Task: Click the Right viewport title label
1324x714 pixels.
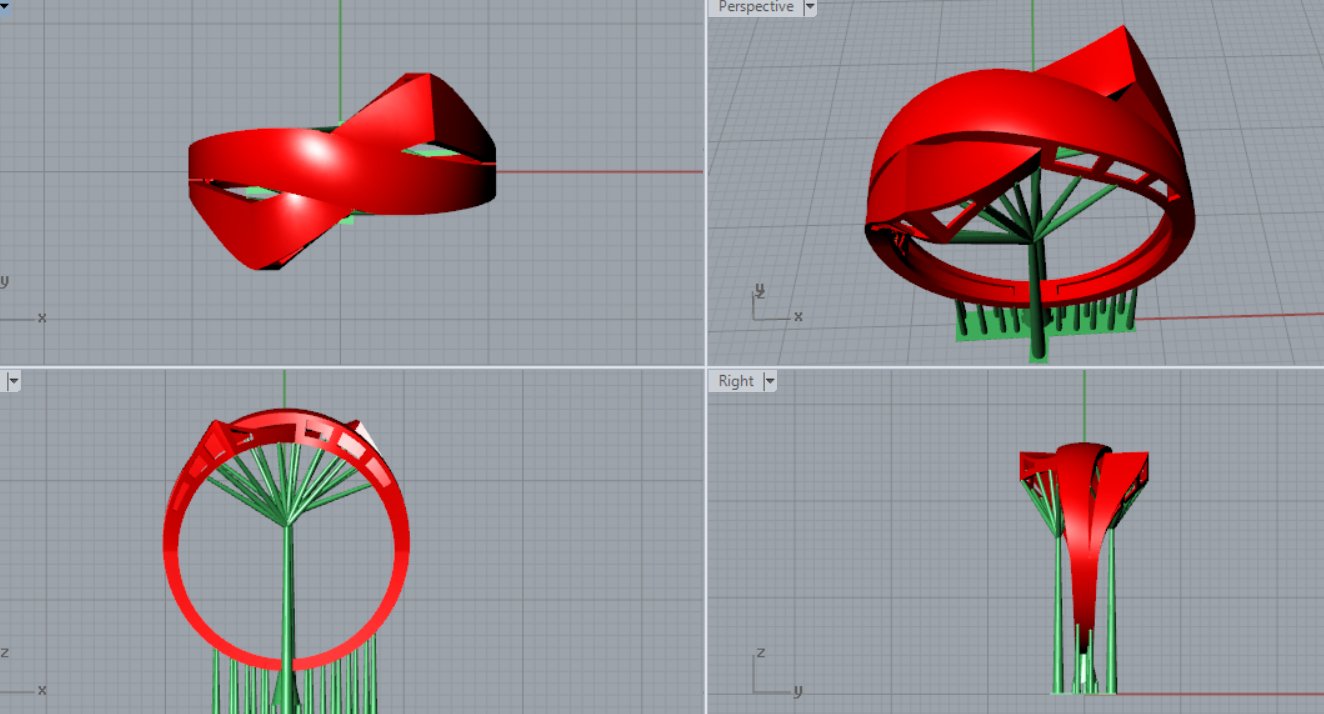Action: [x=736, y=381]
